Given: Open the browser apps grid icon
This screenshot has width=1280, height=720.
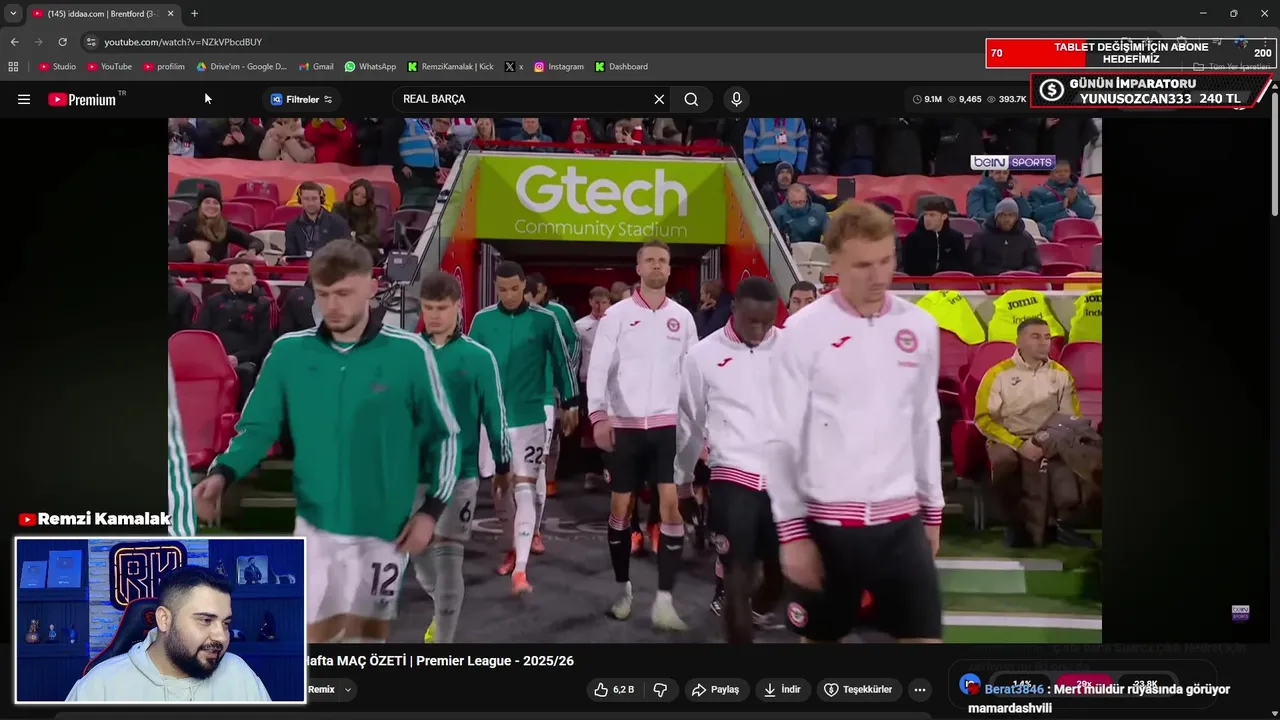Looking at the screenshot, I should click(x=13, y=67).
